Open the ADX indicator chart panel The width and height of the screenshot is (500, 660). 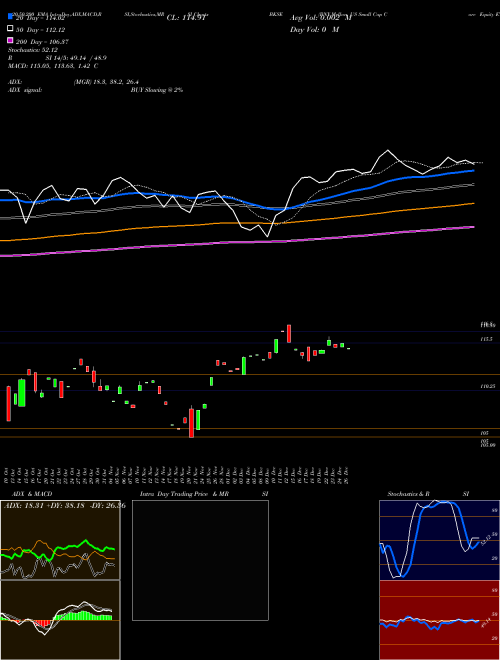60,540
